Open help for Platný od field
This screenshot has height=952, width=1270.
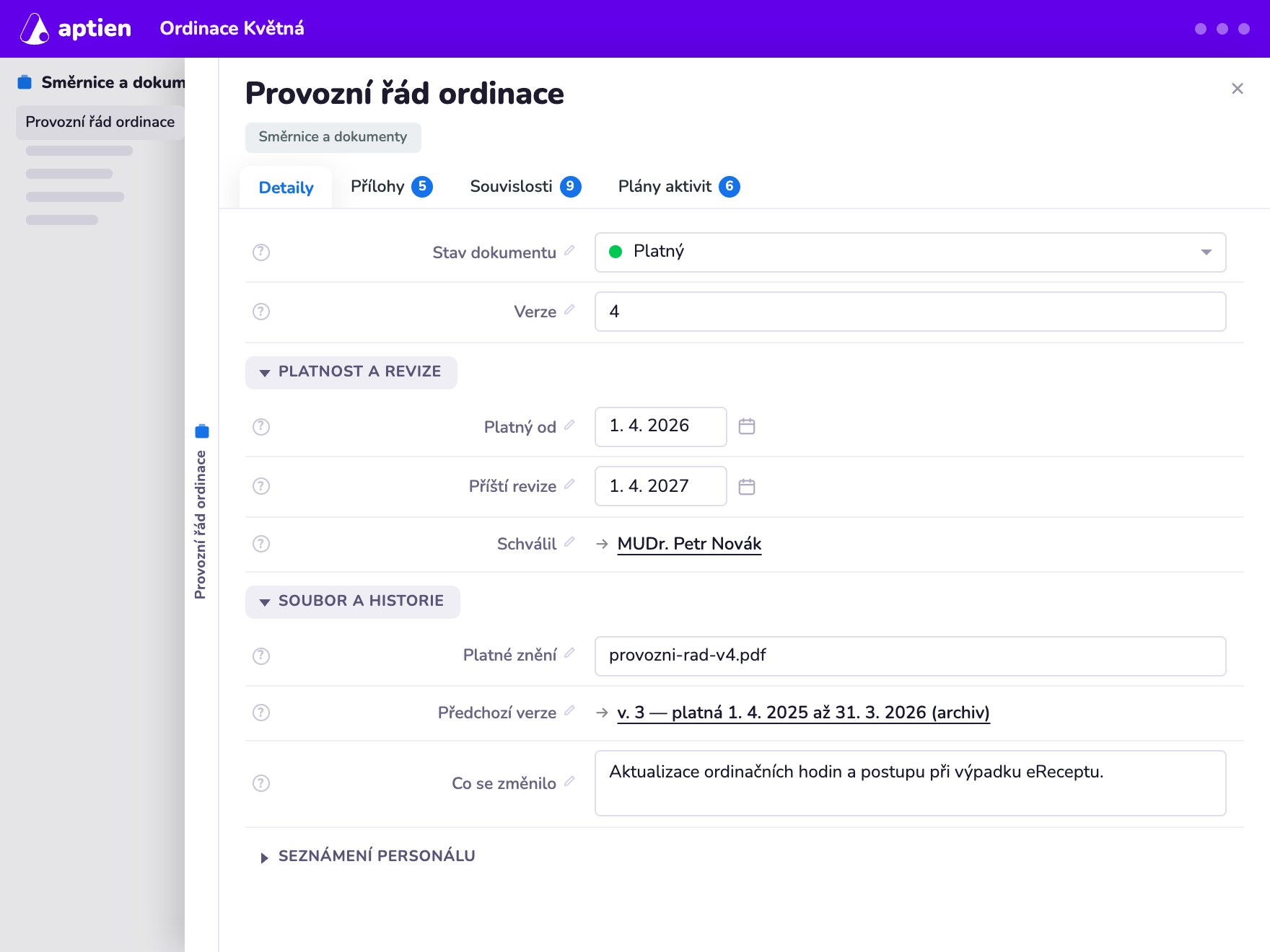click(261, 427)
